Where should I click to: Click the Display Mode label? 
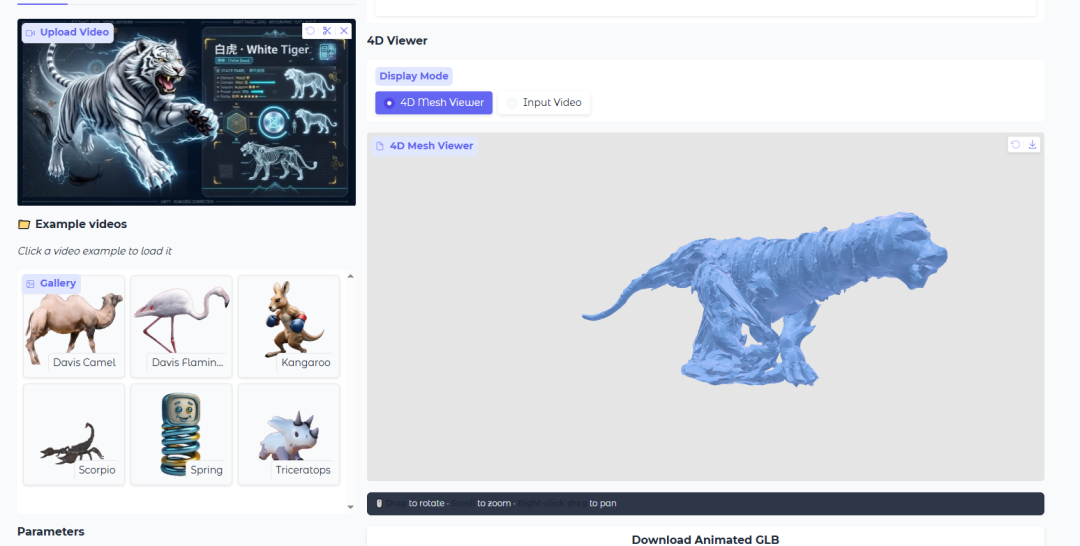coord(414,76)
